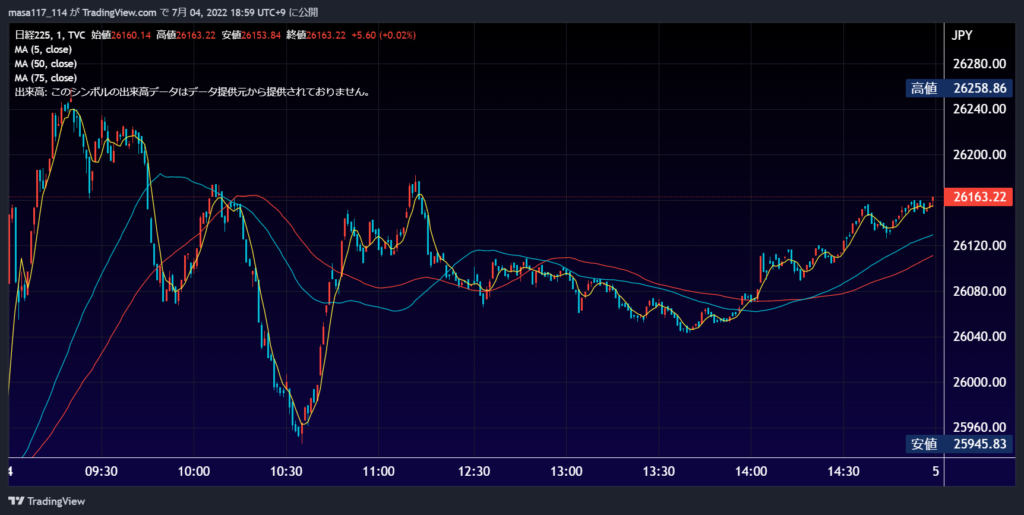Click the 09:30 time axis label
The height and width of the screenshot is (515, 1024).
pos(101,471)
